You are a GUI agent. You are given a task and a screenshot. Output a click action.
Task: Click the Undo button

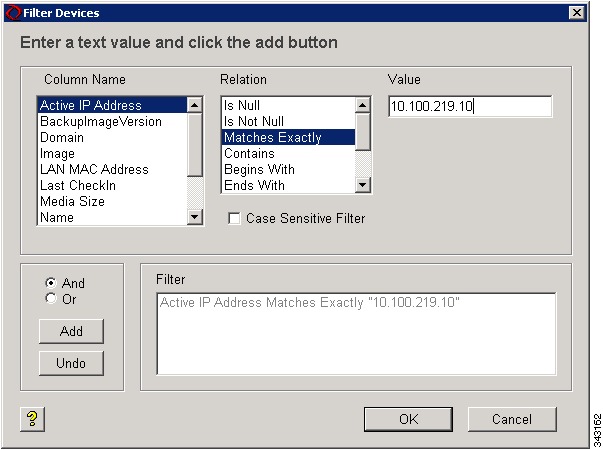pos(71,363)
